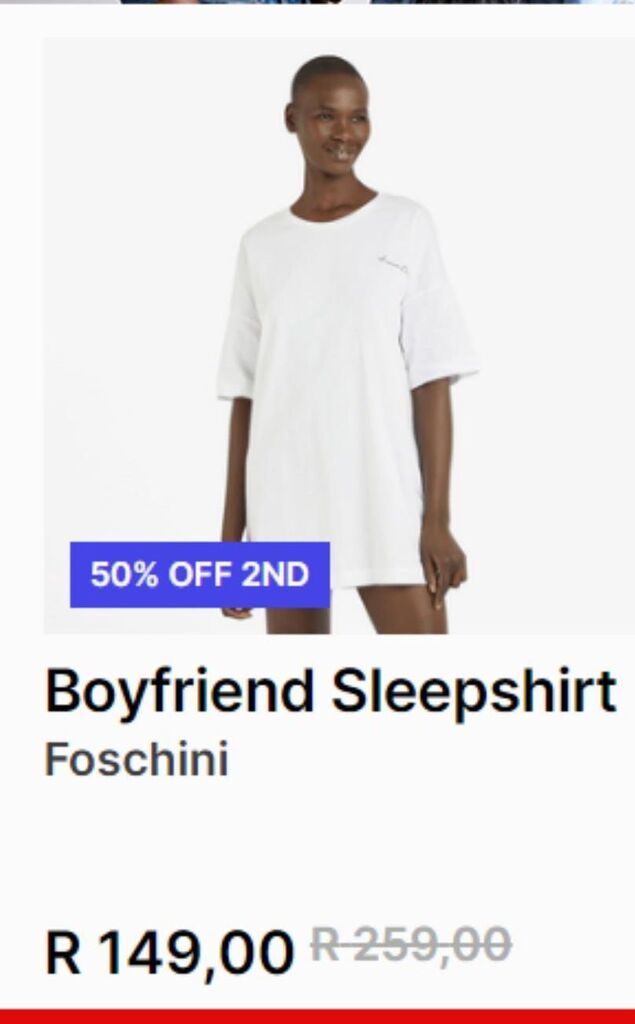Visit the Foschini brand link
This screenshot has width=635, height=1024.
(x=137, y=760)
